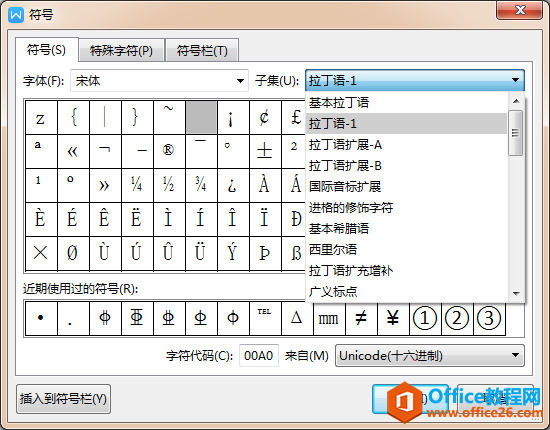This screenshot has width=550, height=430.
Task: Pick recent bullet • symbol
Action: coord(41,318)
